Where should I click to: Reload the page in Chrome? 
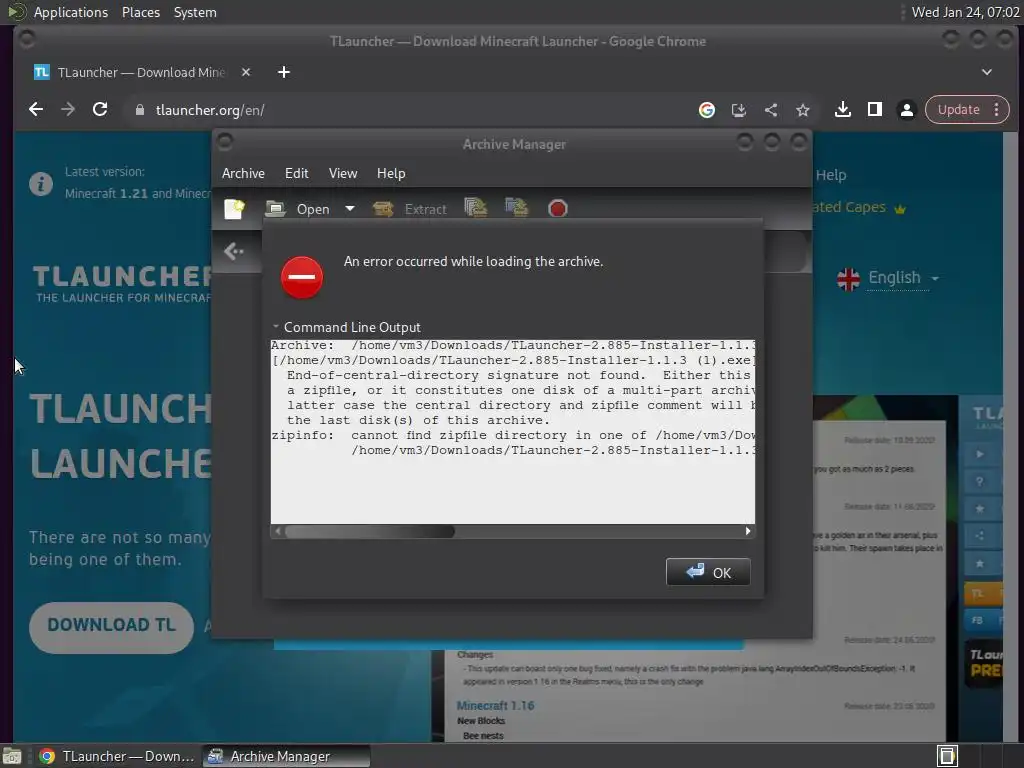coord(100,110)
